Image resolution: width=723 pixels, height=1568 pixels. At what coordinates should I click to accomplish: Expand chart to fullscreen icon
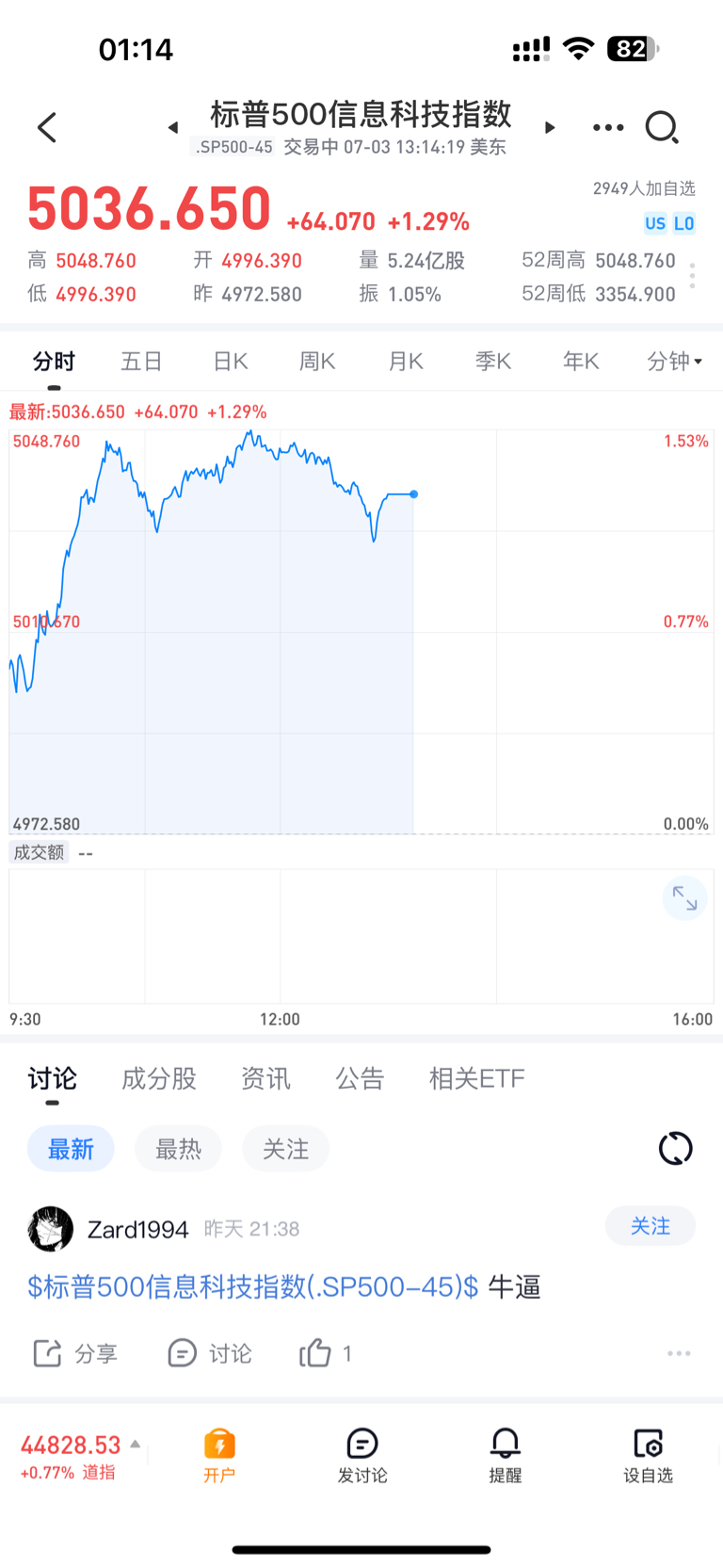click(684, 899)
